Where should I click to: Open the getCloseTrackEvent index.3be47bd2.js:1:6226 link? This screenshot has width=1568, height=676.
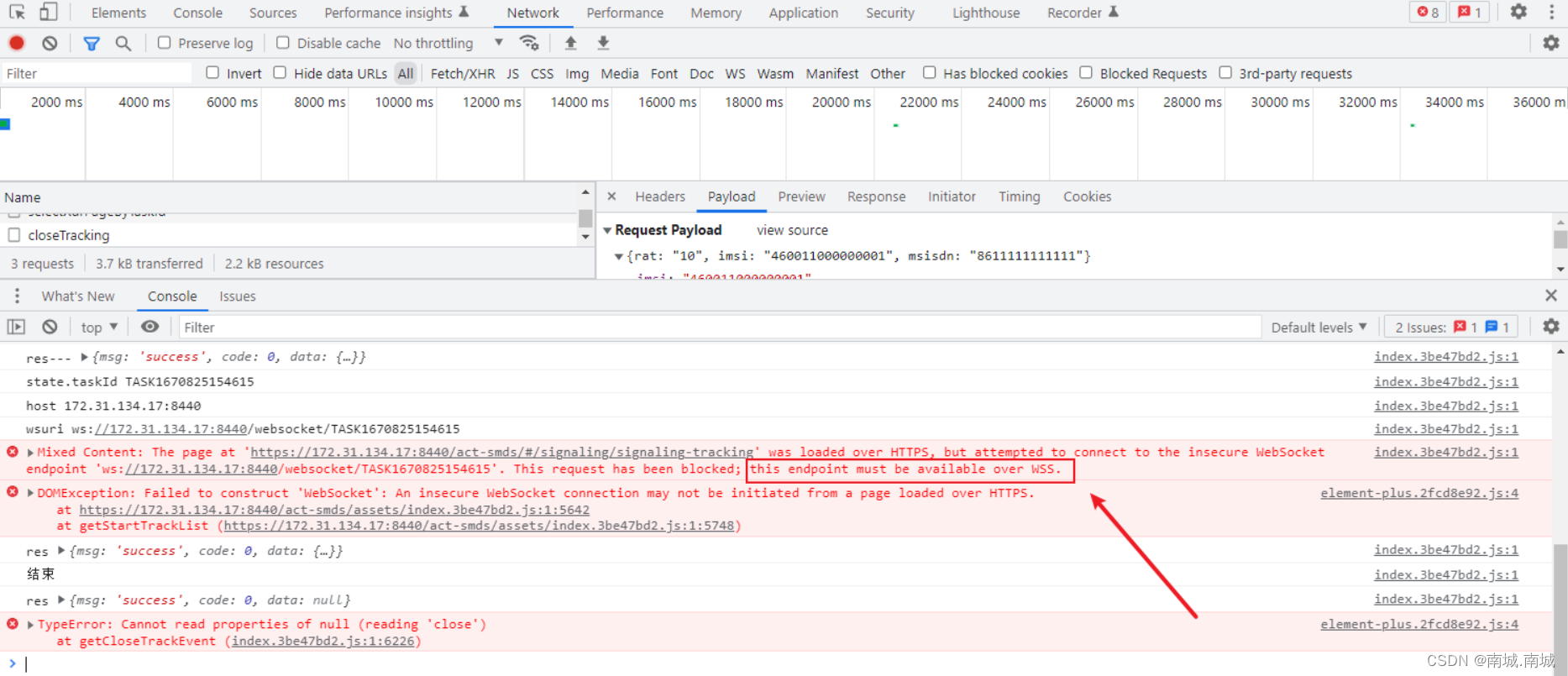(x=323, y=641)
